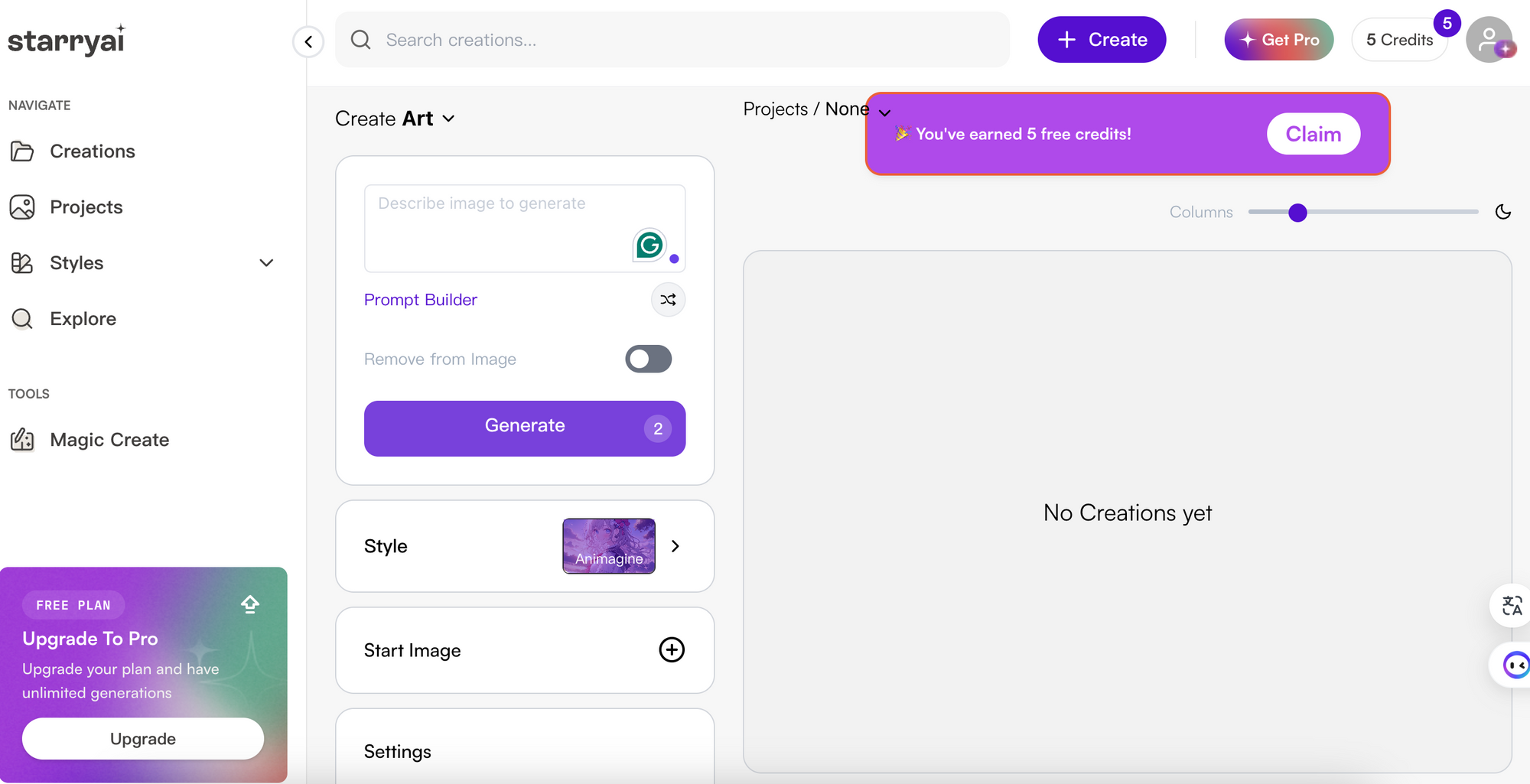
Task: Click the upgrade arrow icon in Free Plan card
Action: point(250,604)
